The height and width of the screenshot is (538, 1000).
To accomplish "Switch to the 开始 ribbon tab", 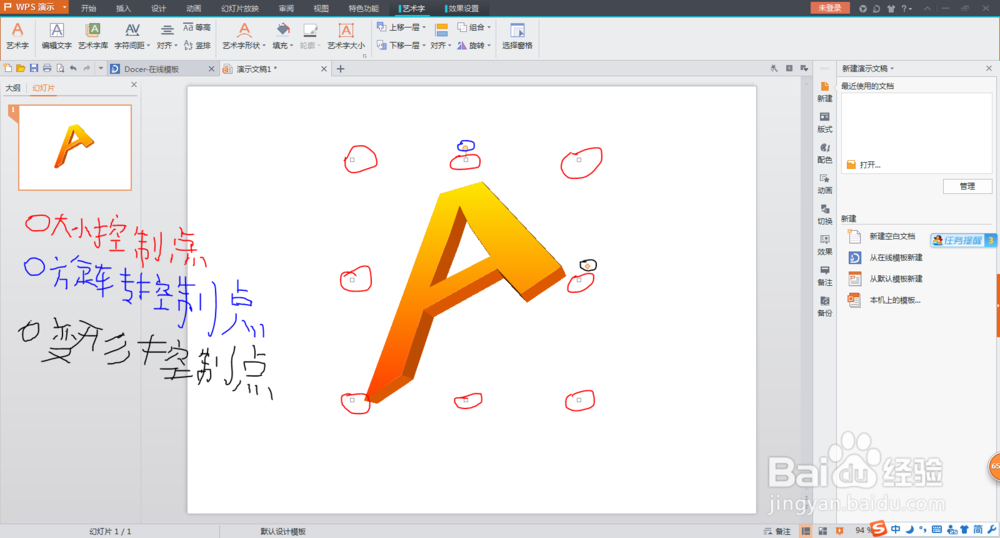I will coord(89,8).
